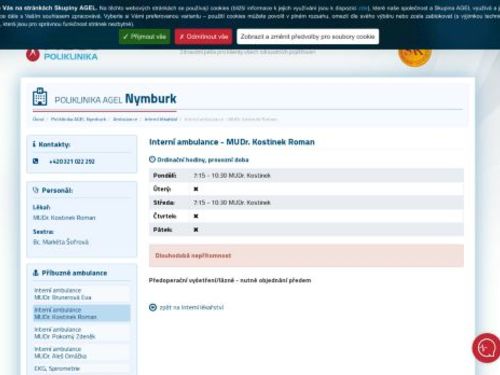Viewport: 500px width, 375px height.
Task: Click the info icon next to Kontakty
Action: click(x=34, y=144)
